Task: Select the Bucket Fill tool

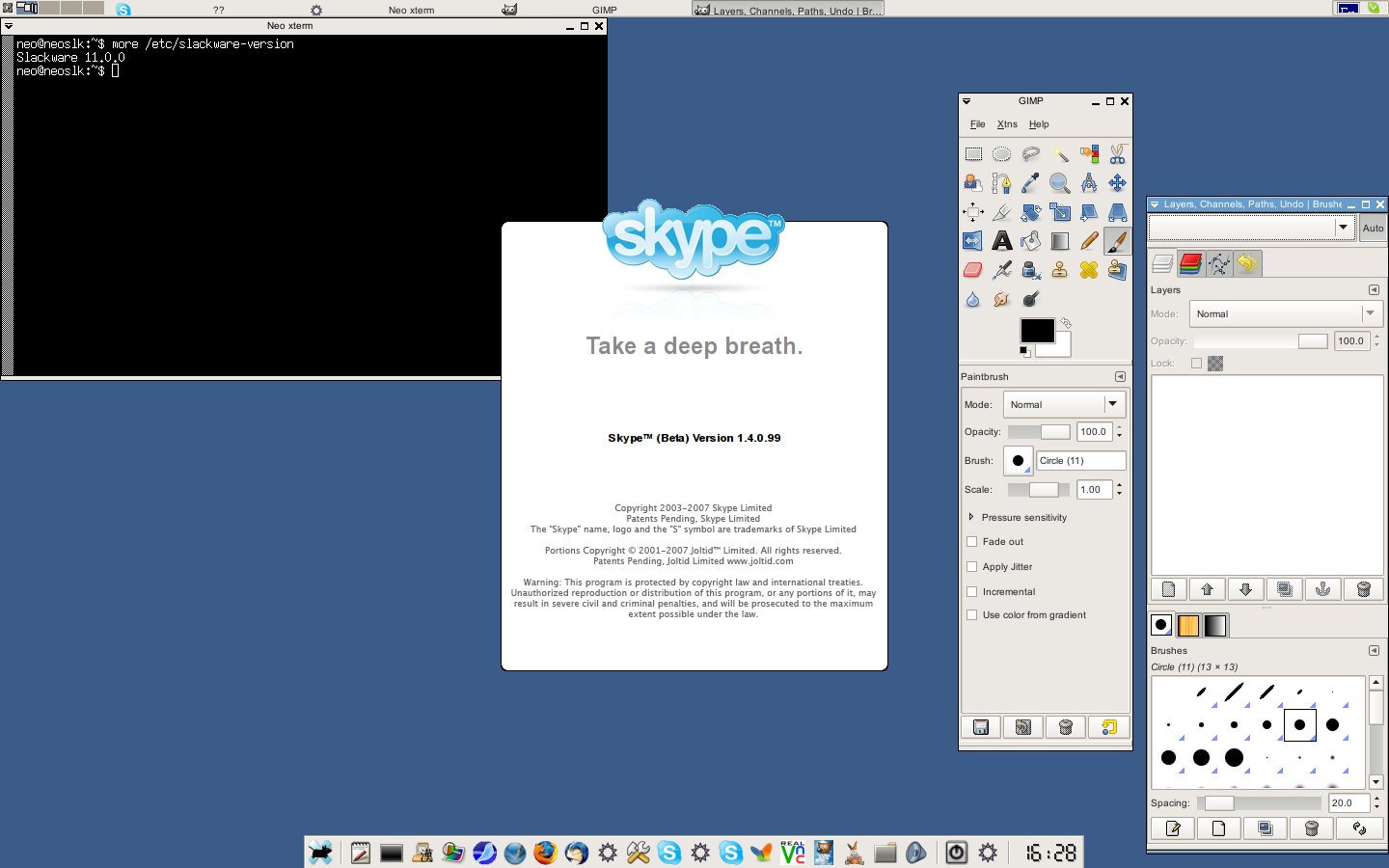Action: click(1031, 241)
